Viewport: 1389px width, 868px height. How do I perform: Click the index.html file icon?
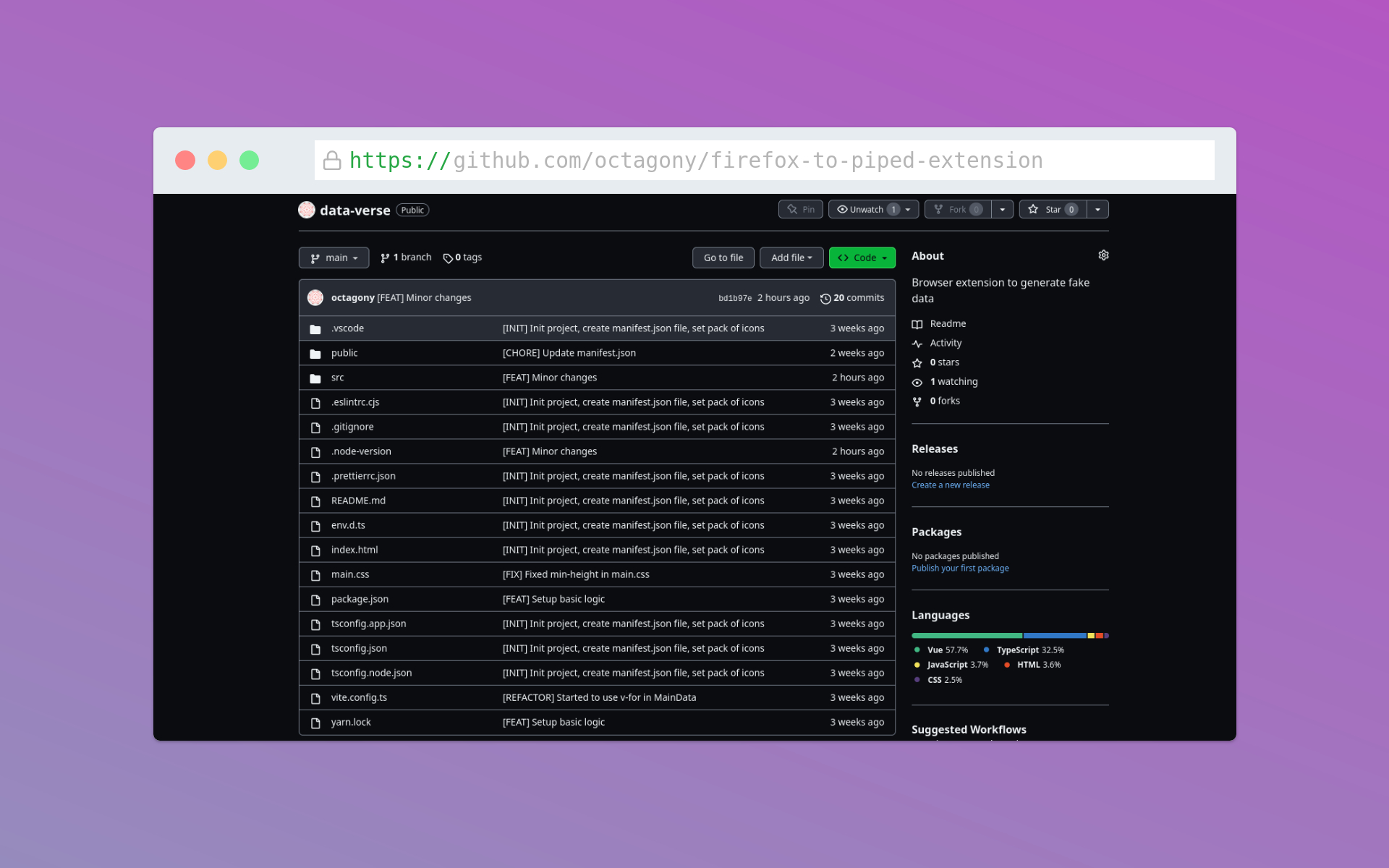[x=315, y=550]
